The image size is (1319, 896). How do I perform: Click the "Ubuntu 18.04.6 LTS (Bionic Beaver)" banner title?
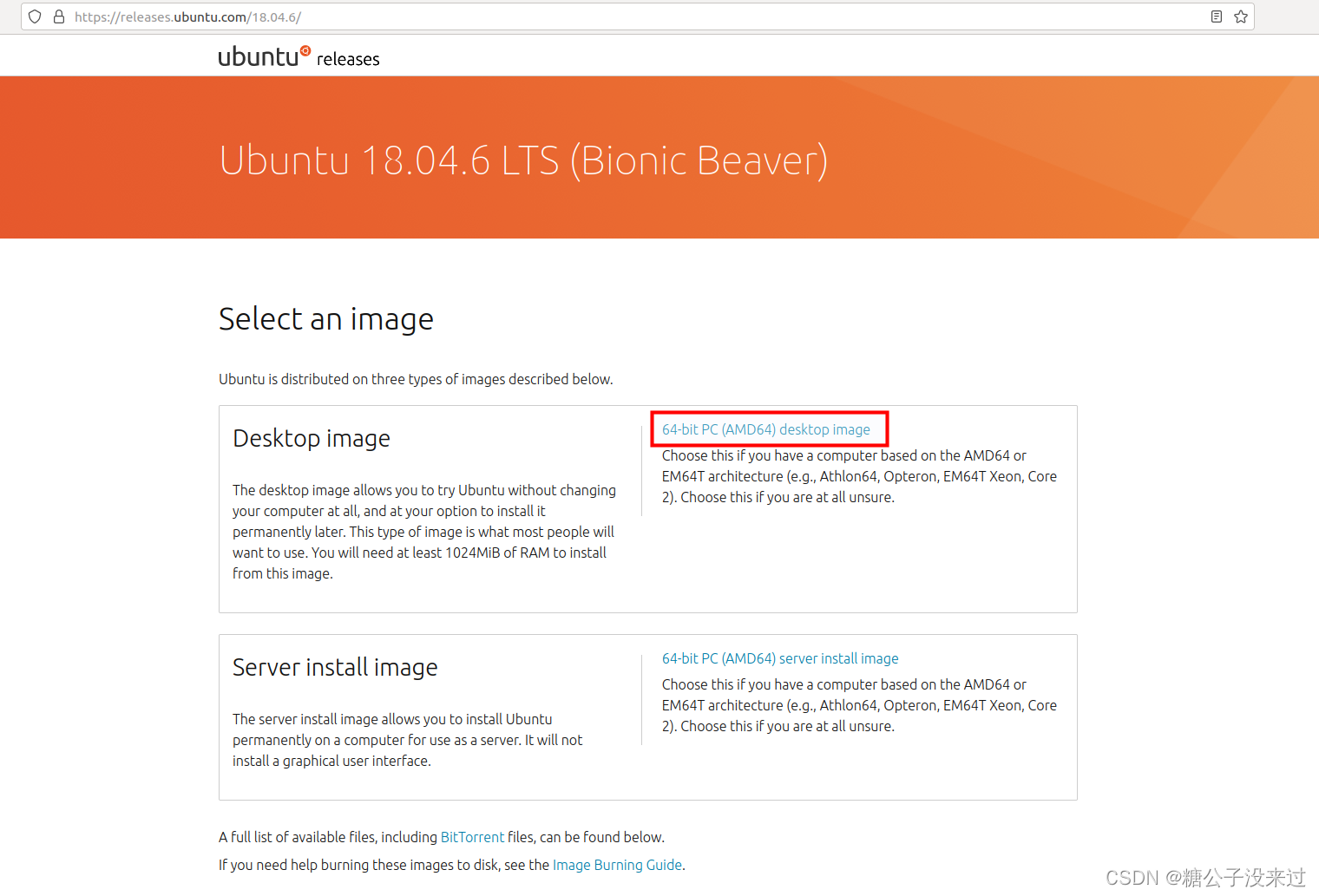click(523, 160)
